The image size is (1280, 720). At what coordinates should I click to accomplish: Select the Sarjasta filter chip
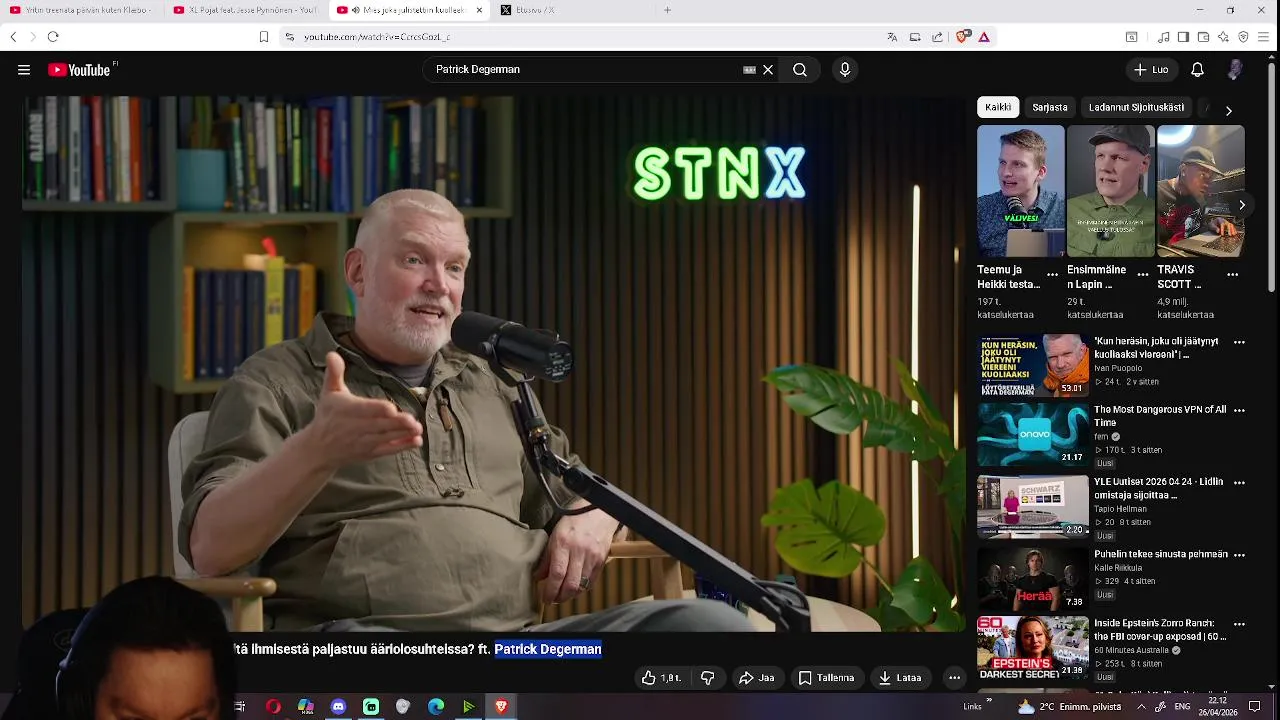[x=1050, y=107]
